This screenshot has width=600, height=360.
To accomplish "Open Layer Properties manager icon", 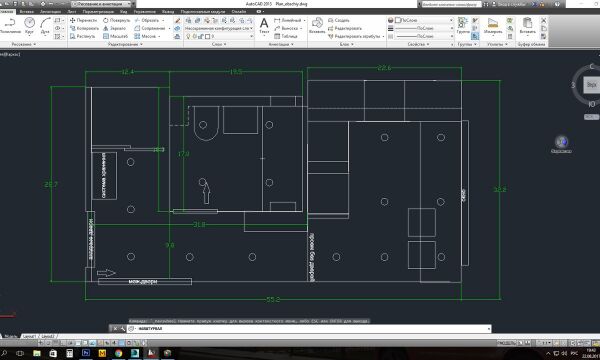I will [188, 20].
